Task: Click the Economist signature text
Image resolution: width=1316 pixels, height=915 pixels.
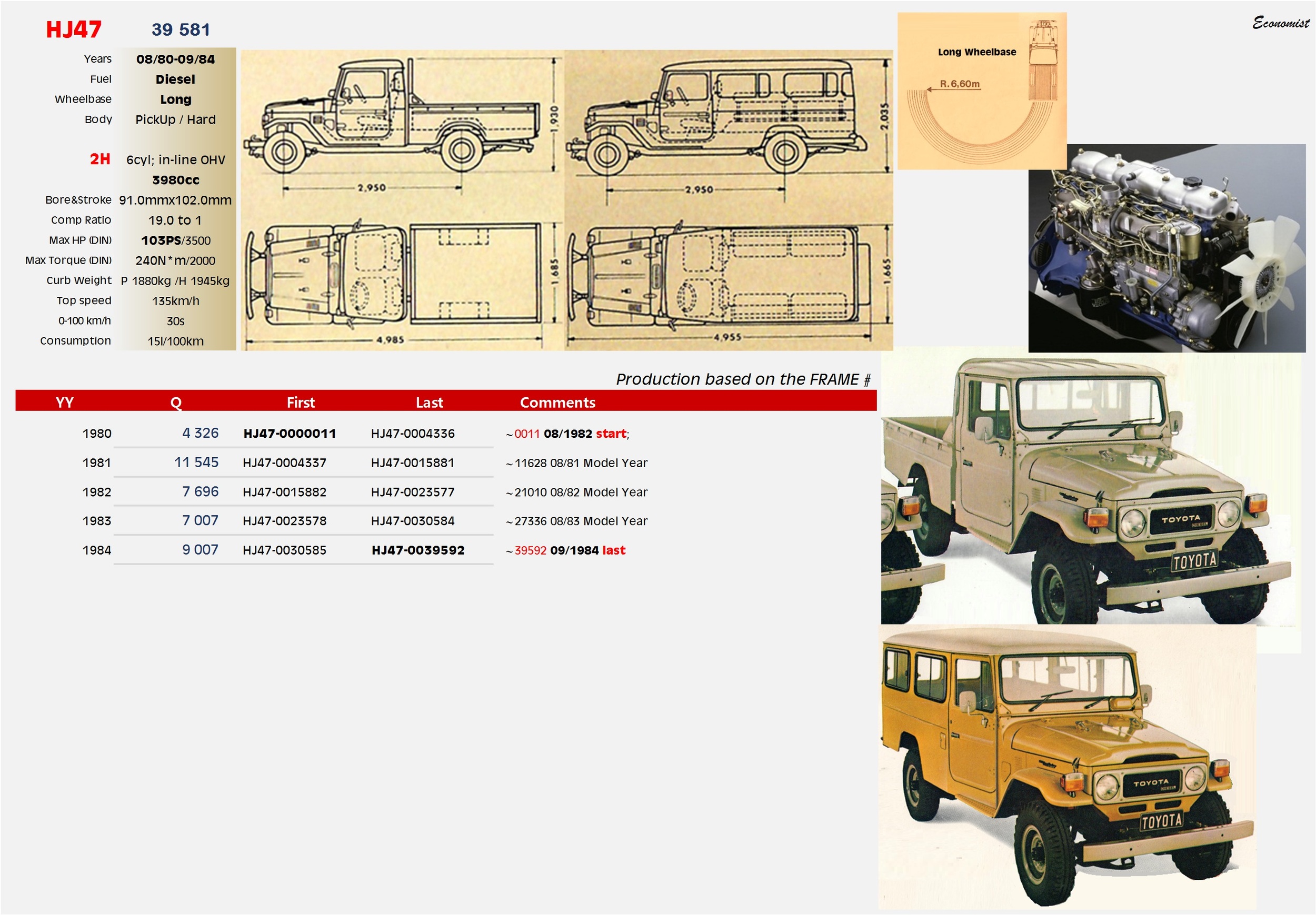Action: click(1280, 23)
